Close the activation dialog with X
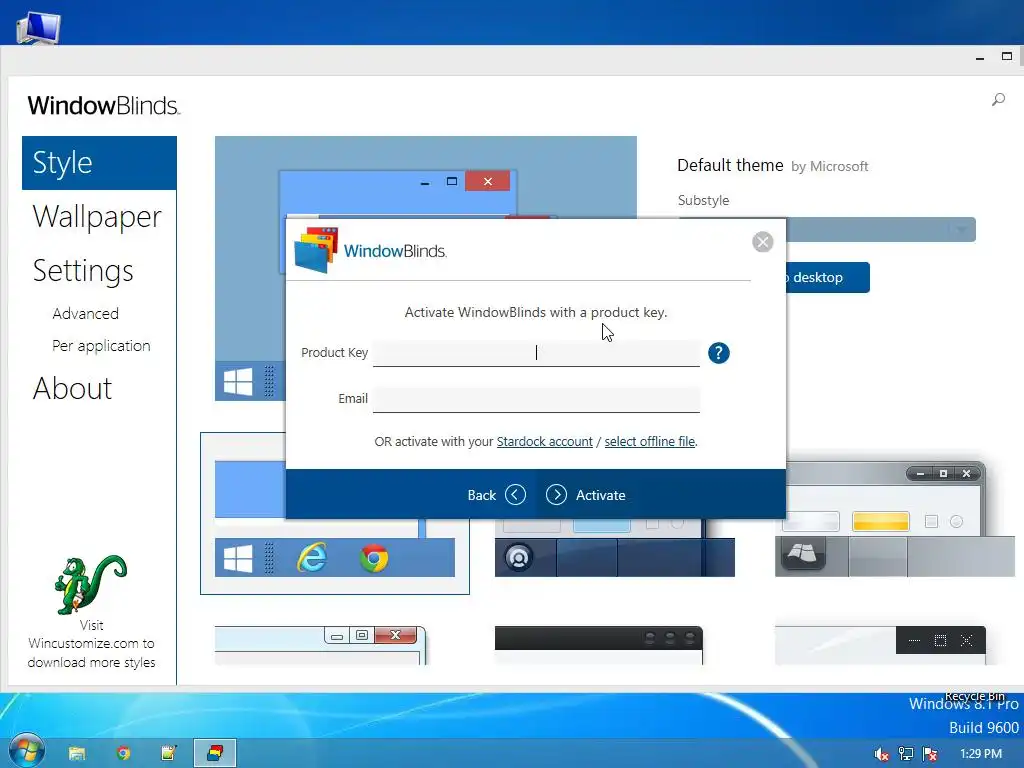The width and height of the screenshot is (1024, 768). point(762,242)
